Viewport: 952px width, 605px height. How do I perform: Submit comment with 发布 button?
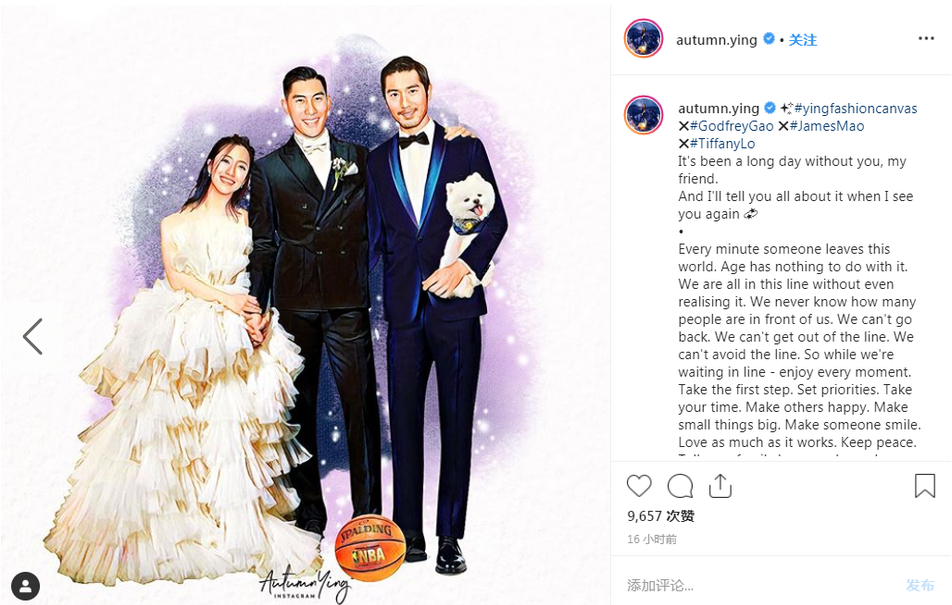pos(920,585)
